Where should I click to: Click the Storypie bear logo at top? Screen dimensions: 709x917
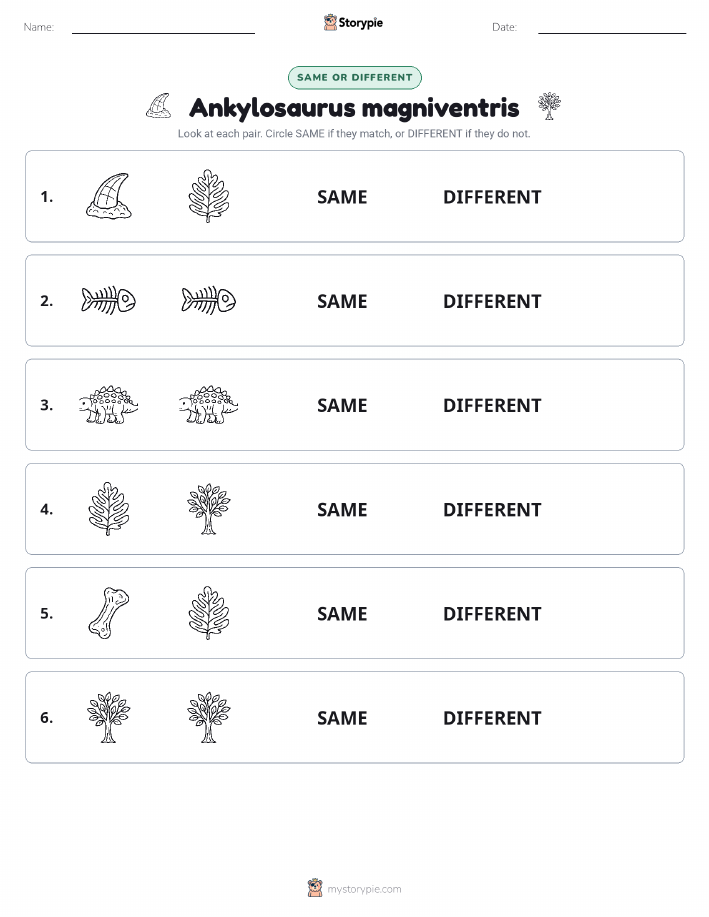pos(330,23)
